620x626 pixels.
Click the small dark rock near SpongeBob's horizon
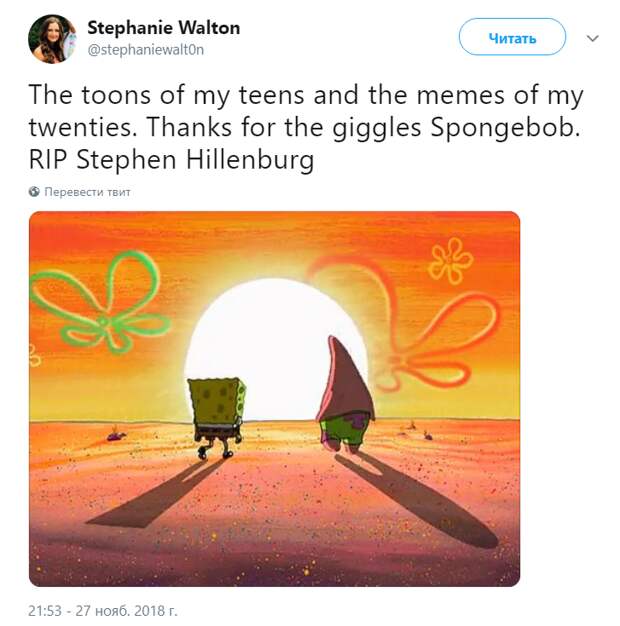pyautogui.click(x=116, y=434)
